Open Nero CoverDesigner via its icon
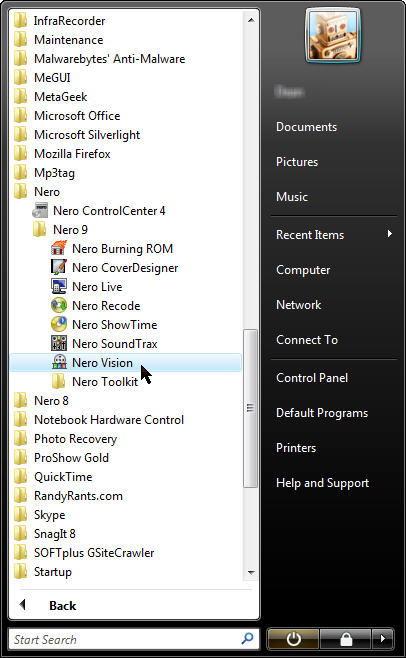 [59, 267]
